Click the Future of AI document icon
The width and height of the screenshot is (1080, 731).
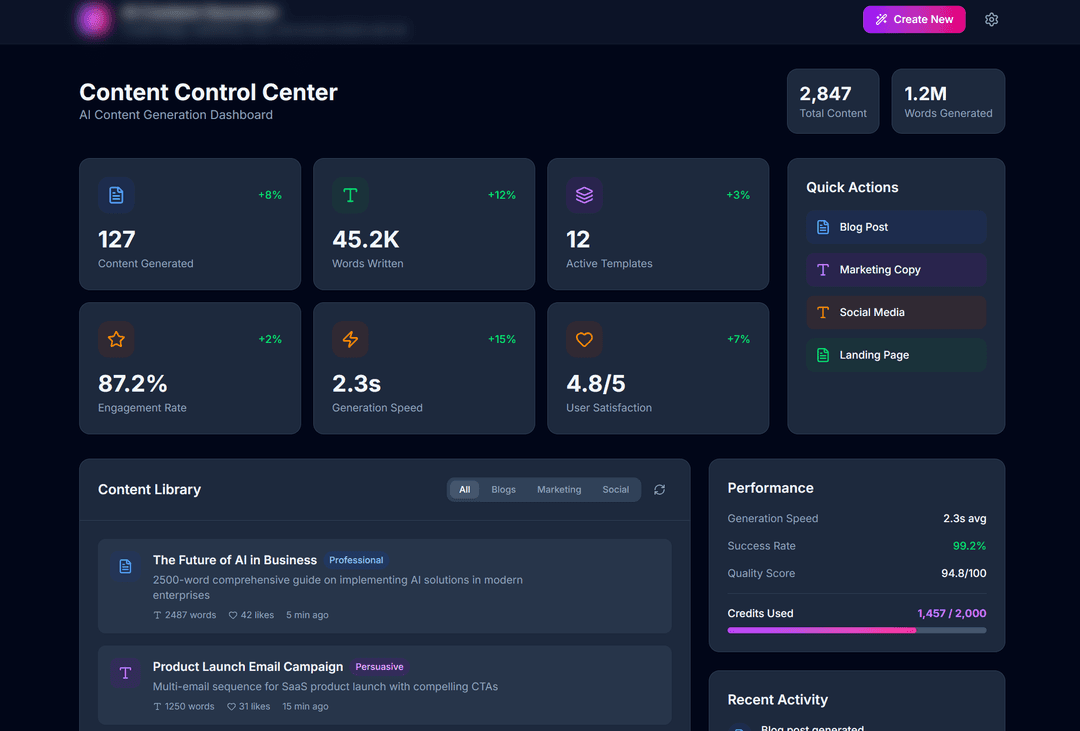tap(125, 566)
